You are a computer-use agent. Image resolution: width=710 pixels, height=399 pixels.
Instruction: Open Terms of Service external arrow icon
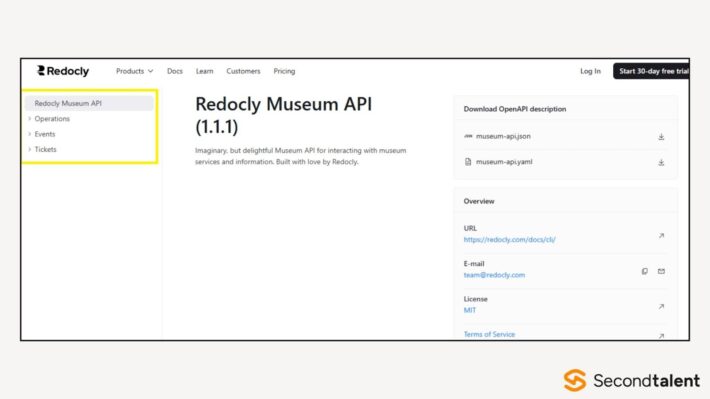[x=661, y=336]
